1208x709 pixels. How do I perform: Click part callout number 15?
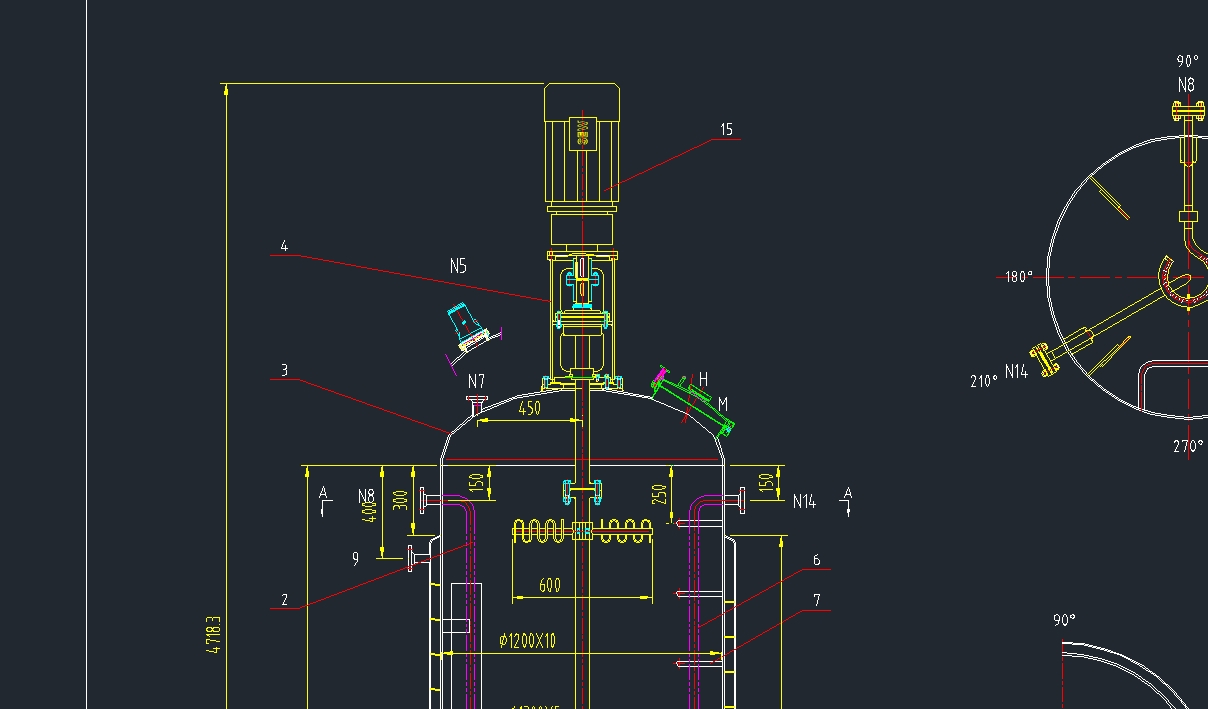(x=726, y=129)
